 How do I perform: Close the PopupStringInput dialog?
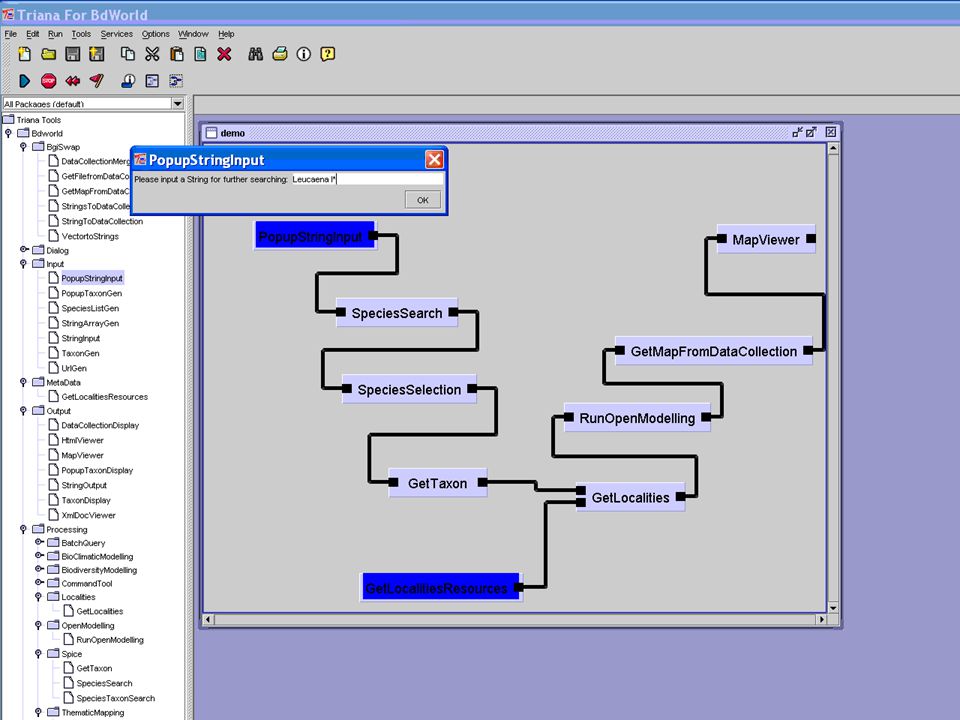click(x=434, y=160)
